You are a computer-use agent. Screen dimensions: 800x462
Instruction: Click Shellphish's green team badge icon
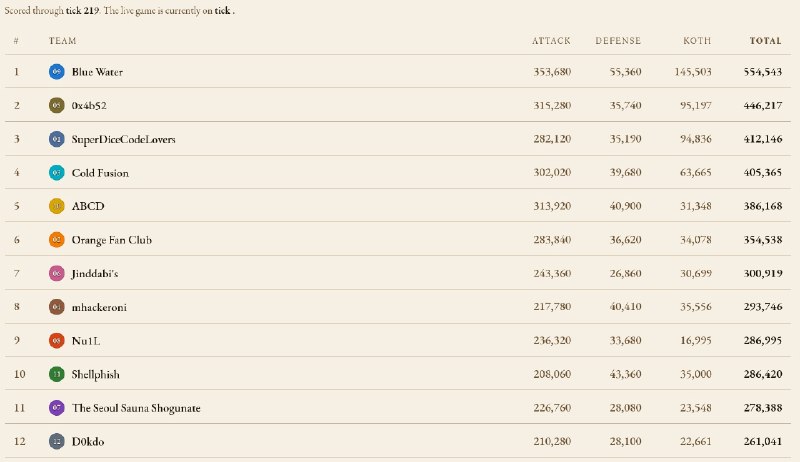coord(57,374)
